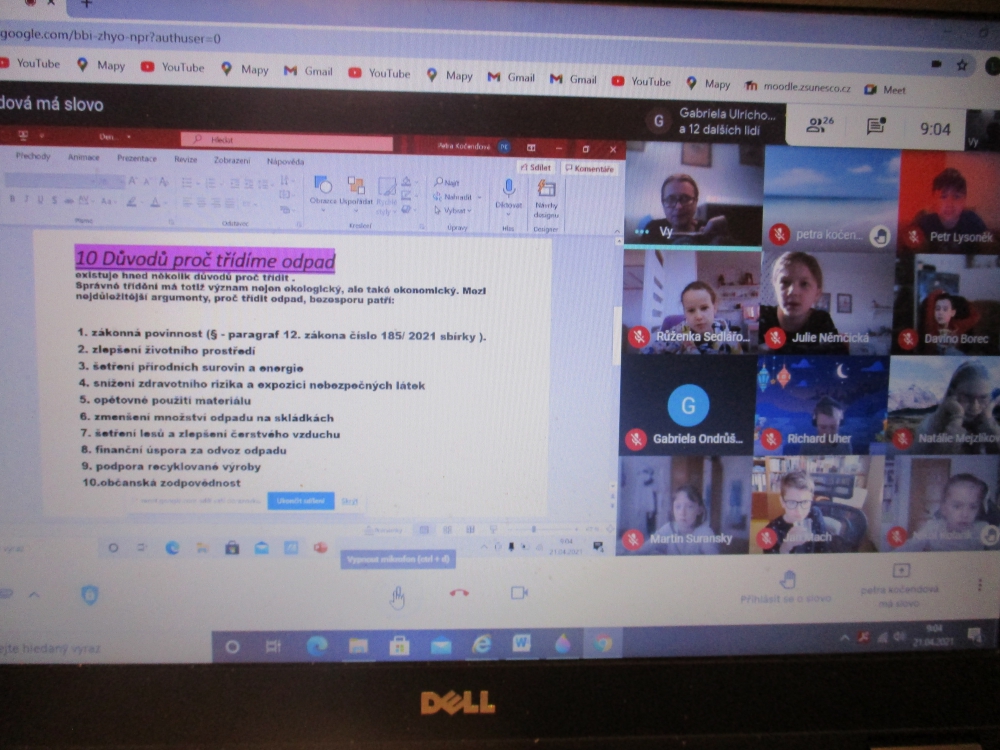Screen dimensions: 1000x750
Task: Expand the chevron beside Meet's shield icon
Action: coord(33,594)
